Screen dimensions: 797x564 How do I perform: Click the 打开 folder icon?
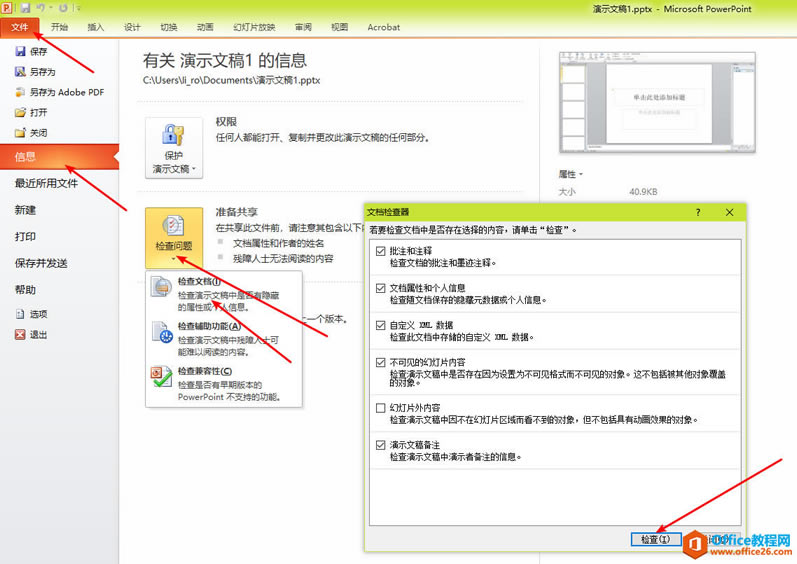click(x=20, y=112)
